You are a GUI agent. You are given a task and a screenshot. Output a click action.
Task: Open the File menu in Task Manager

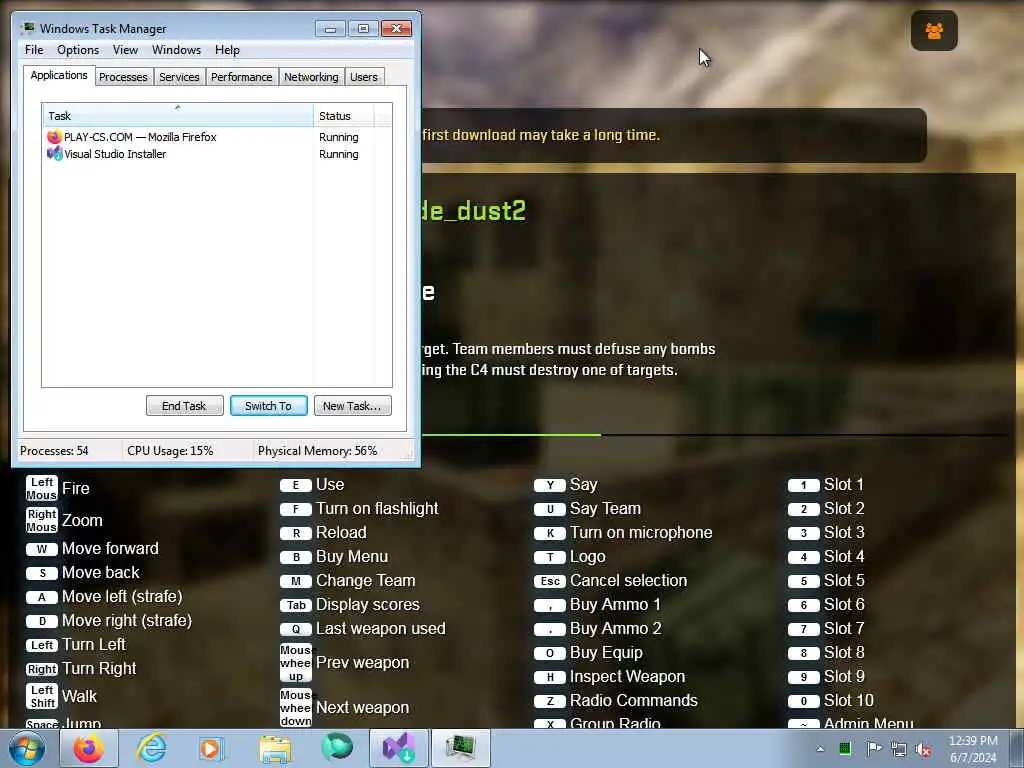pyautogui.click(x=34, y=50)
